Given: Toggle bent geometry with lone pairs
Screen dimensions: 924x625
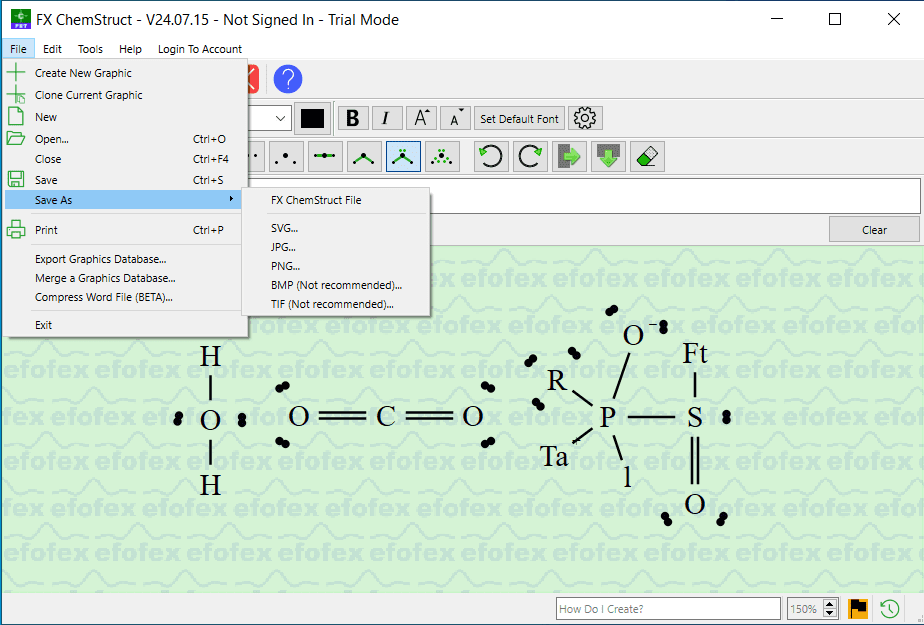Looking at the screenshot, I should (x=403, y=157).
